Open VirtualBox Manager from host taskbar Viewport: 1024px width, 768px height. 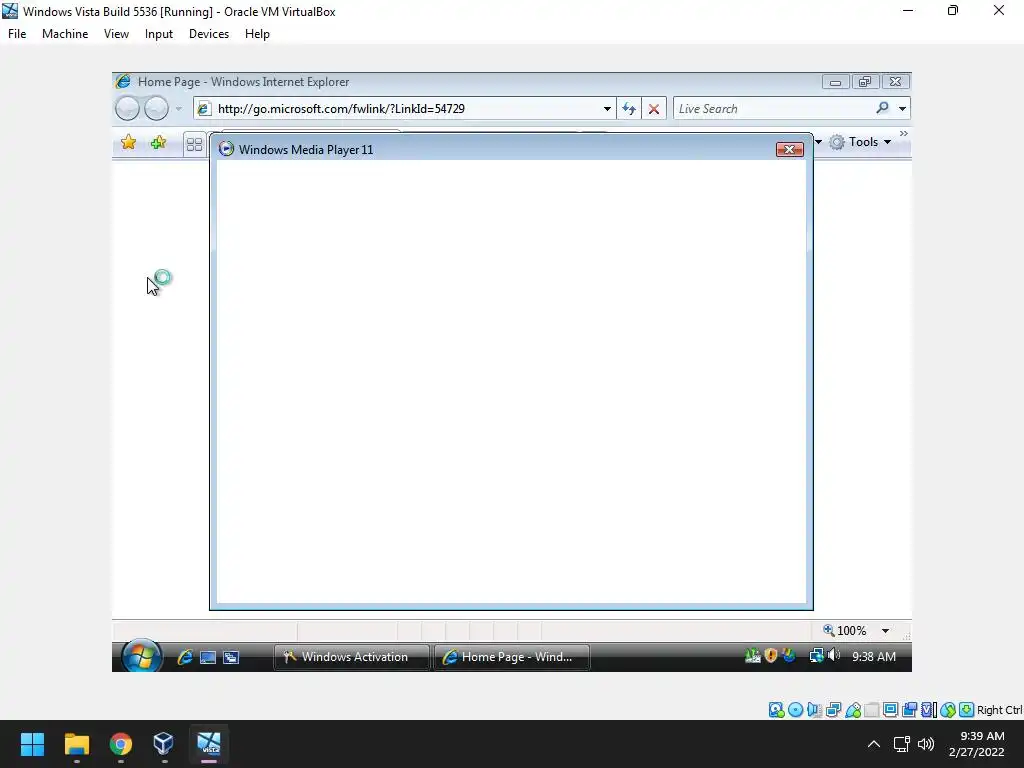pos(164,744)
